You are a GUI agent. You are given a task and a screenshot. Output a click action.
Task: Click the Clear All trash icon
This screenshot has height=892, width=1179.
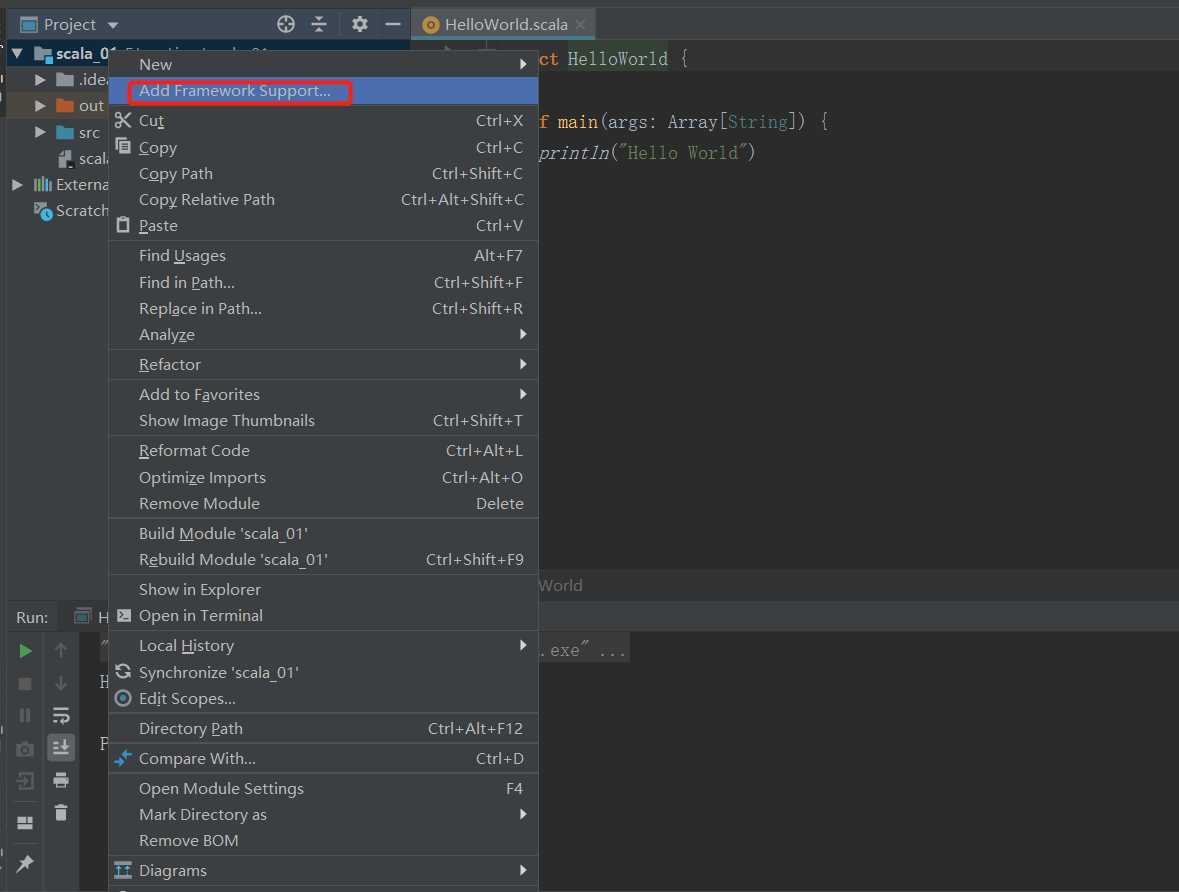click(61, 812)
